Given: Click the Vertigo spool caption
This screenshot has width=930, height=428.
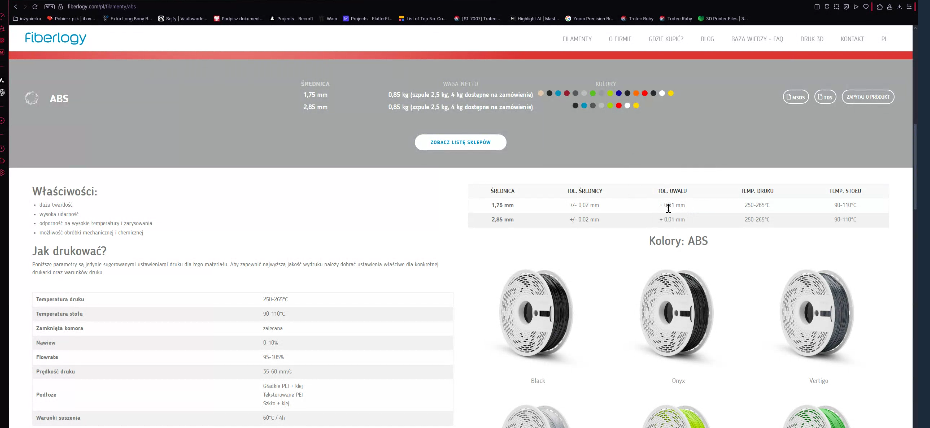Looking at the screenshot, I should (818, 381).
